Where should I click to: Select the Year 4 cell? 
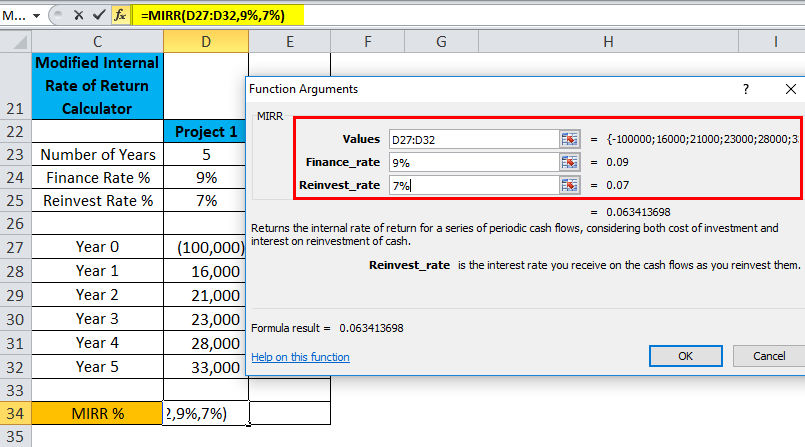(x=98, y=343)
